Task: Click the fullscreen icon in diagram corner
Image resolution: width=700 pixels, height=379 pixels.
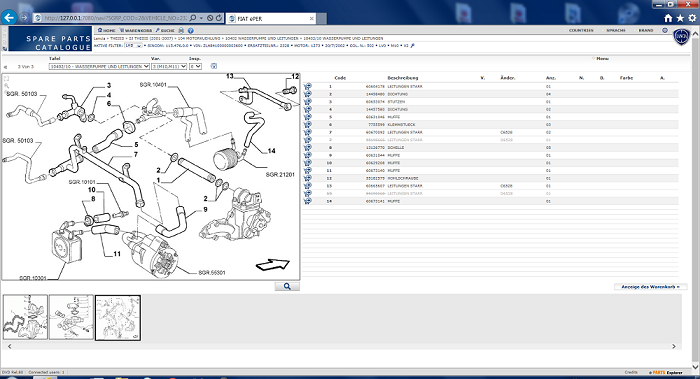Action: pyautogui.click(x=6, y=79)
